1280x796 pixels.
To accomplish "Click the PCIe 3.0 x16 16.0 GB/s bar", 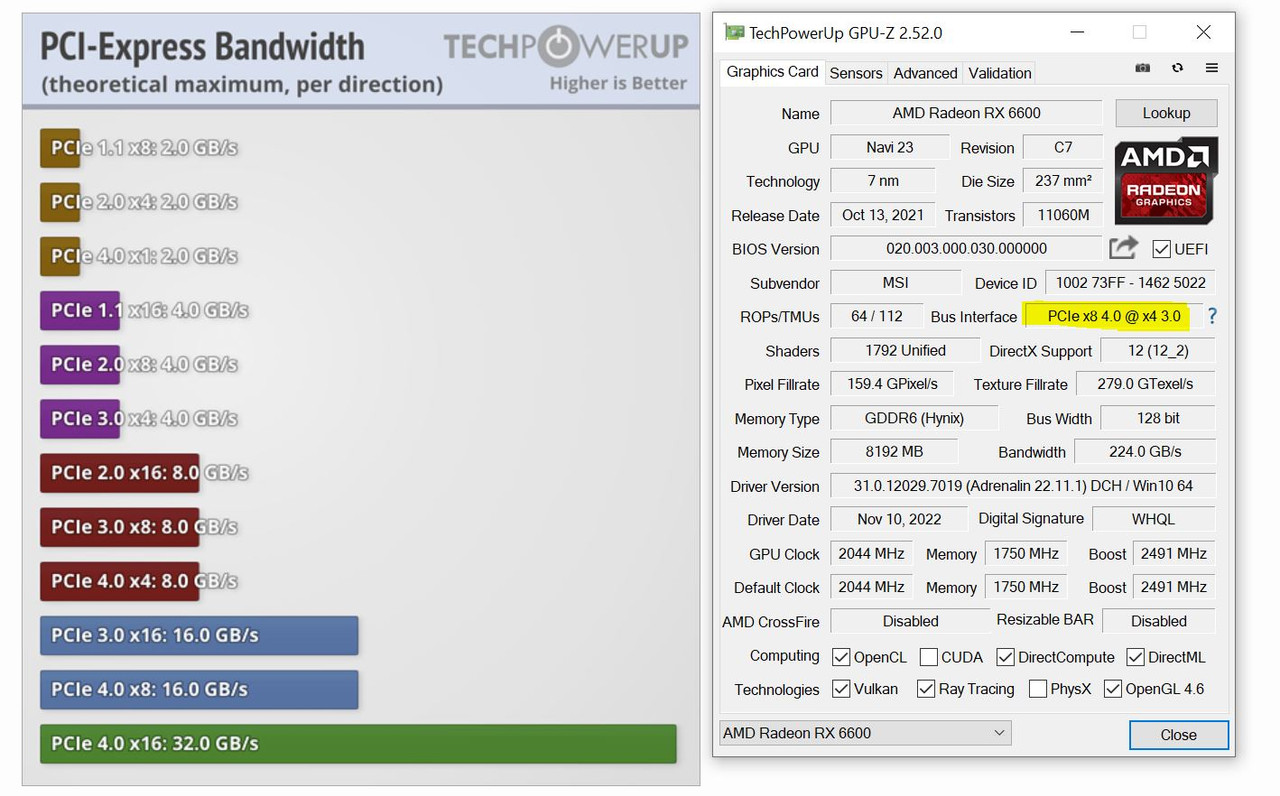I will tap(199, 635).
